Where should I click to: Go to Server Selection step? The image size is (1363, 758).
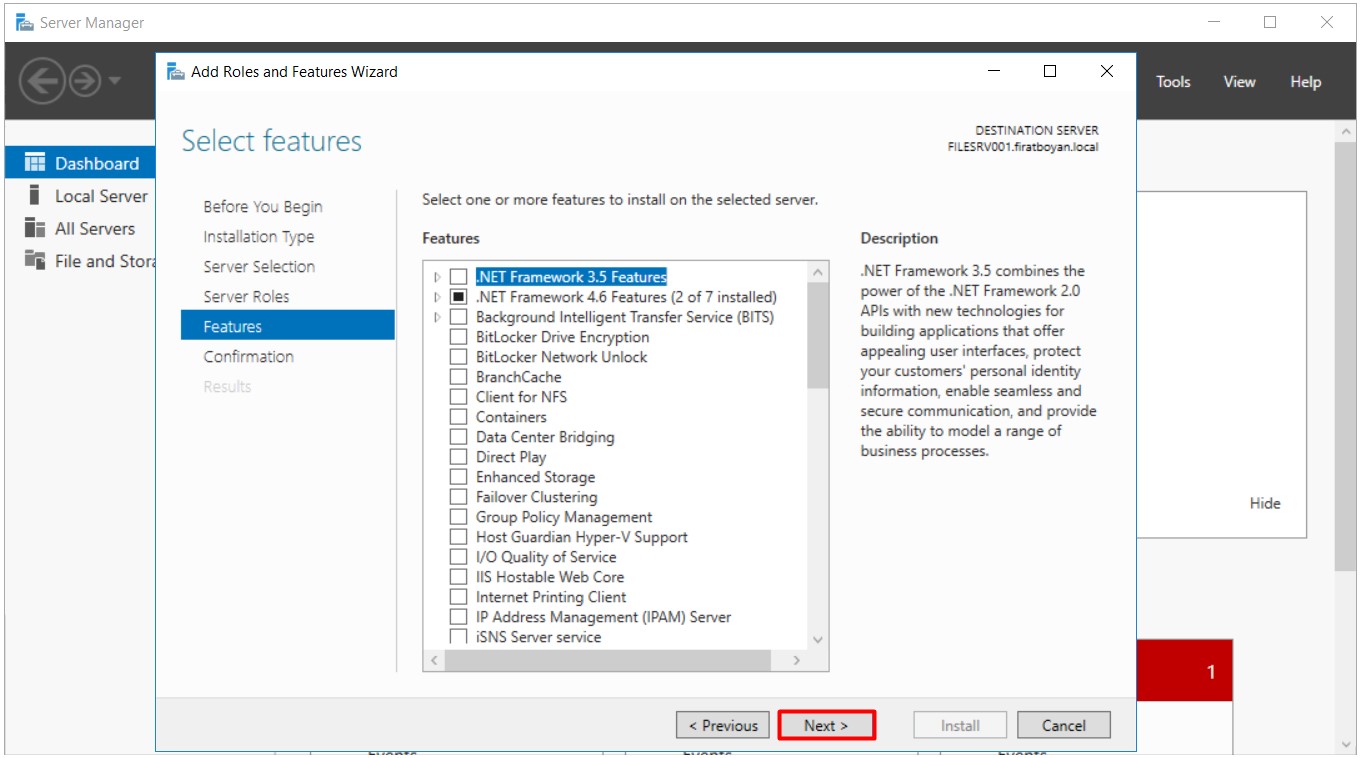point(259,266)
